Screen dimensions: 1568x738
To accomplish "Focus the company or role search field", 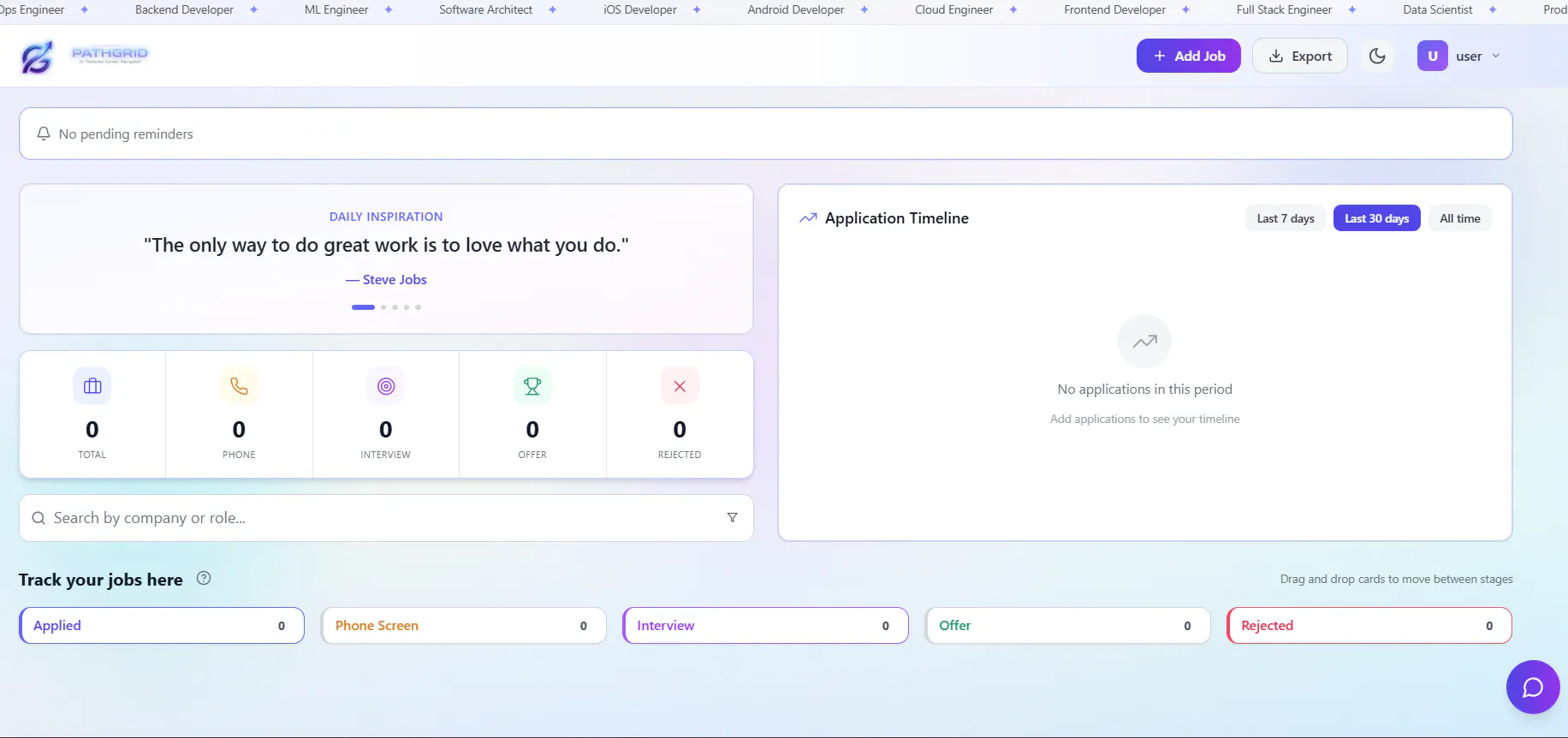I will coord(386,518).
